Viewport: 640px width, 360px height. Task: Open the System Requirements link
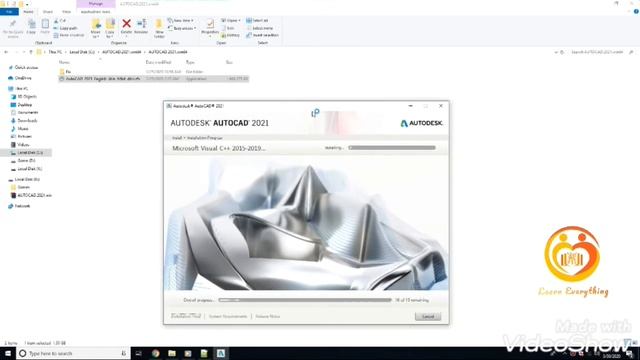pos(228,316)
